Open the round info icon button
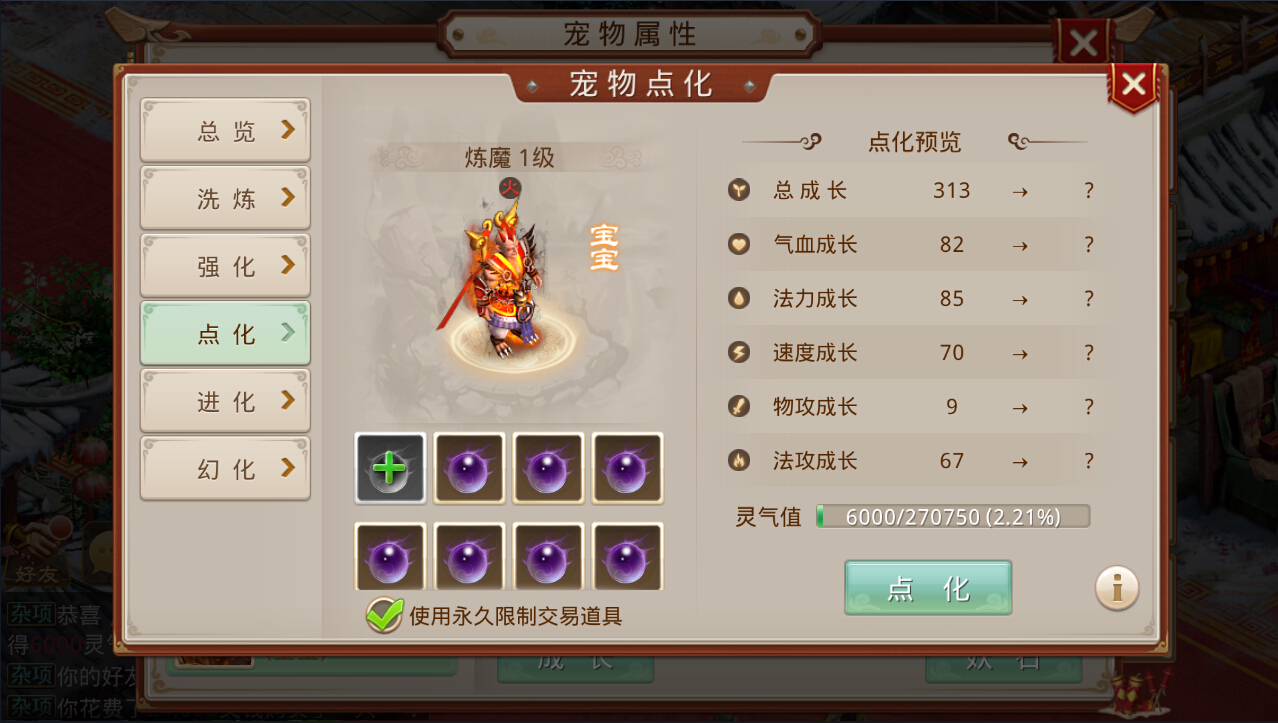The width and height of the screenshot is (1278, 723). click(1117, 588)
